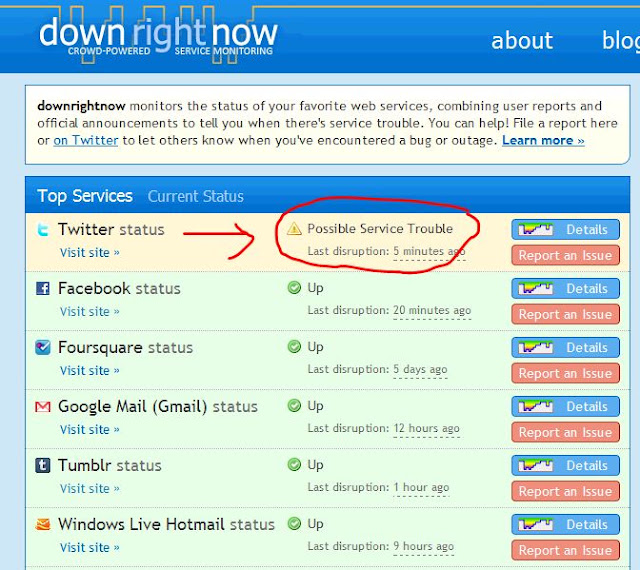Click the Gmail envelope icon

[42, 407]
